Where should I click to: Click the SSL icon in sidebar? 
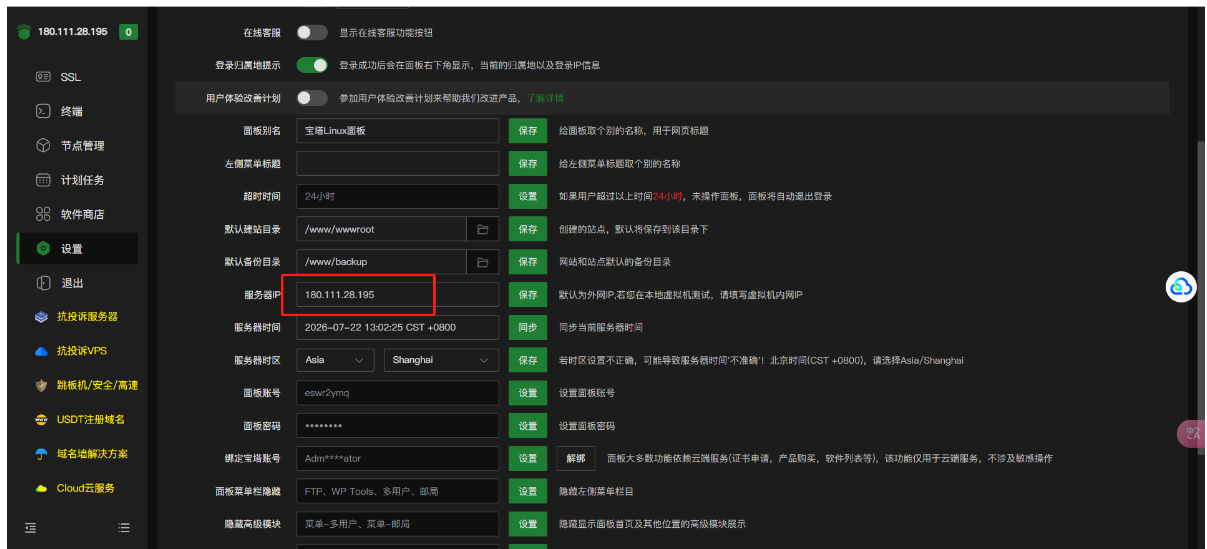(43, 77)
